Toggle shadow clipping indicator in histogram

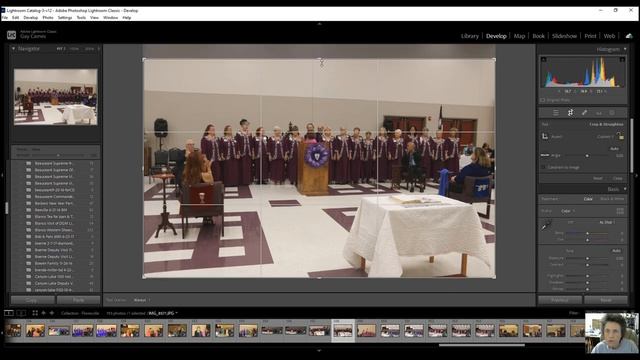point(544,60)
